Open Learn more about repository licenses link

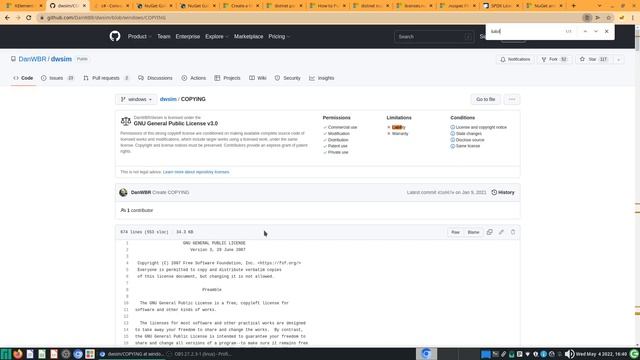pyautogui.click(x=196, y=172)
